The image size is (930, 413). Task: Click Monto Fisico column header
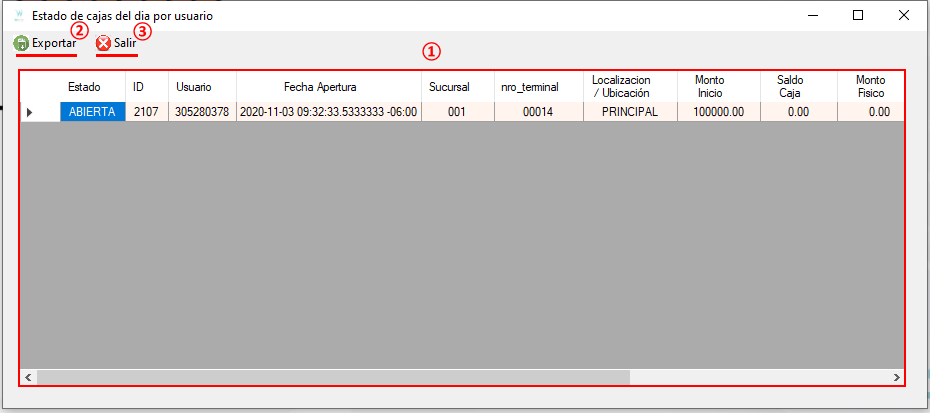[871, 87]
